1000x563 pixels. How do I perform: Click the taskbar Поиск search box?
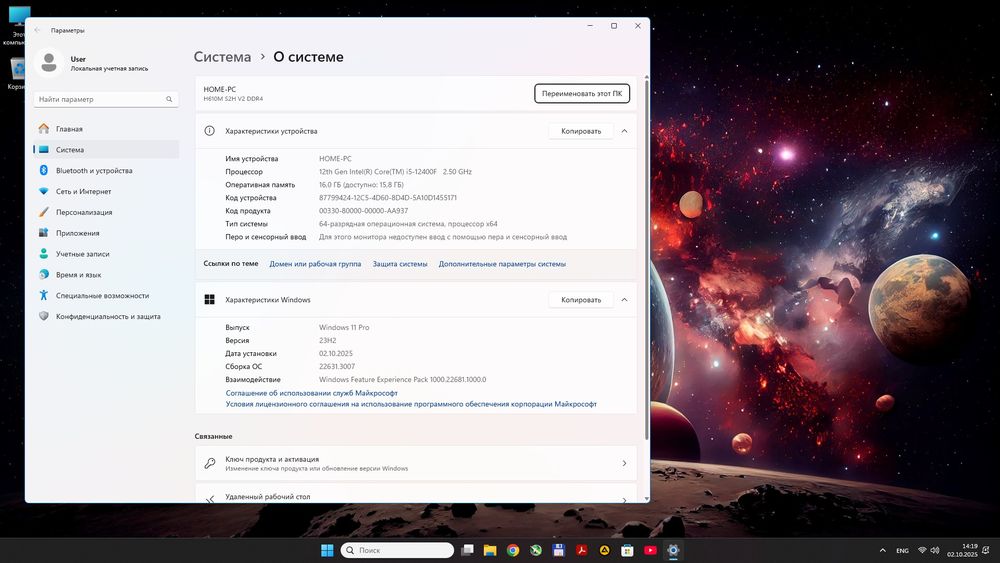pos(397,550)
